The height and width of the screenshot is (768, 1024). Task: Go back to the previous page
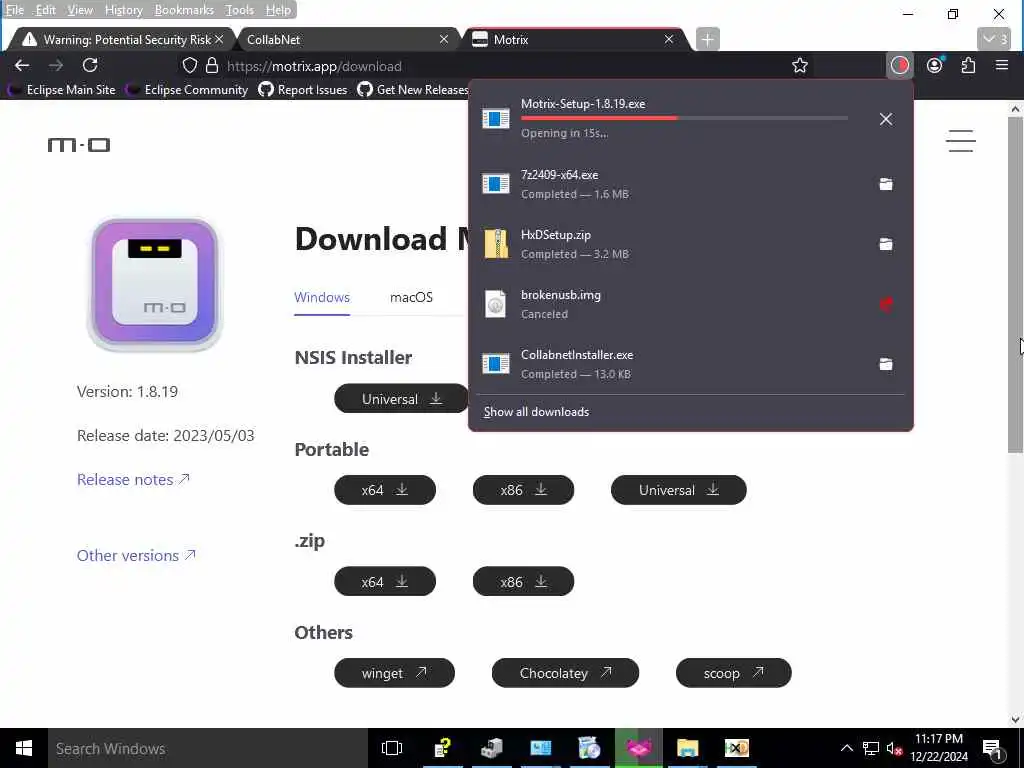[x=22, y=65]
